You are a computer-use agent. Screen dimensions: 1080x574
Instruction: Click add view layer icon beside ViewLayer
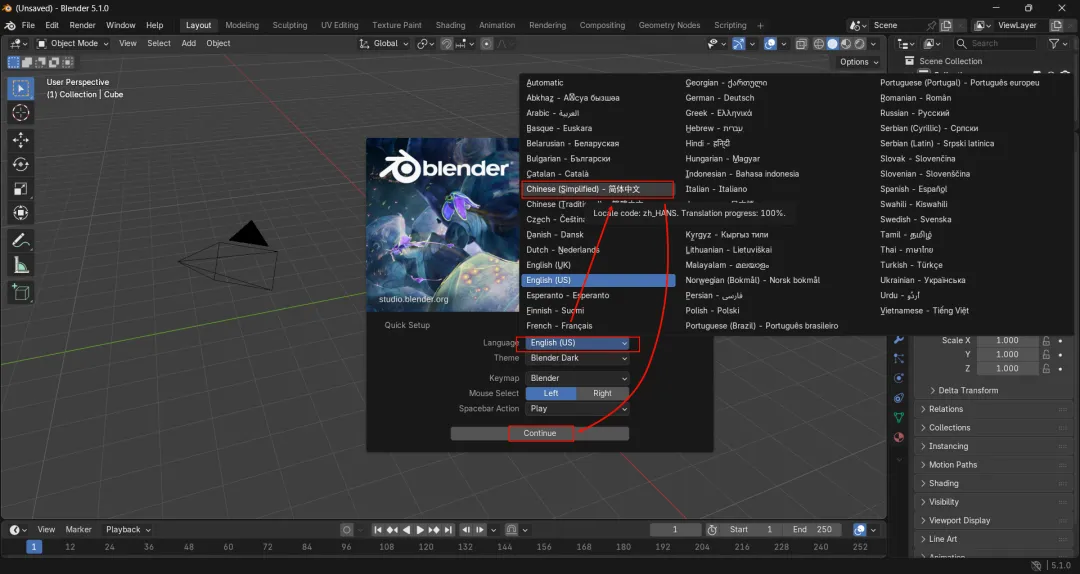(1057, 25)
